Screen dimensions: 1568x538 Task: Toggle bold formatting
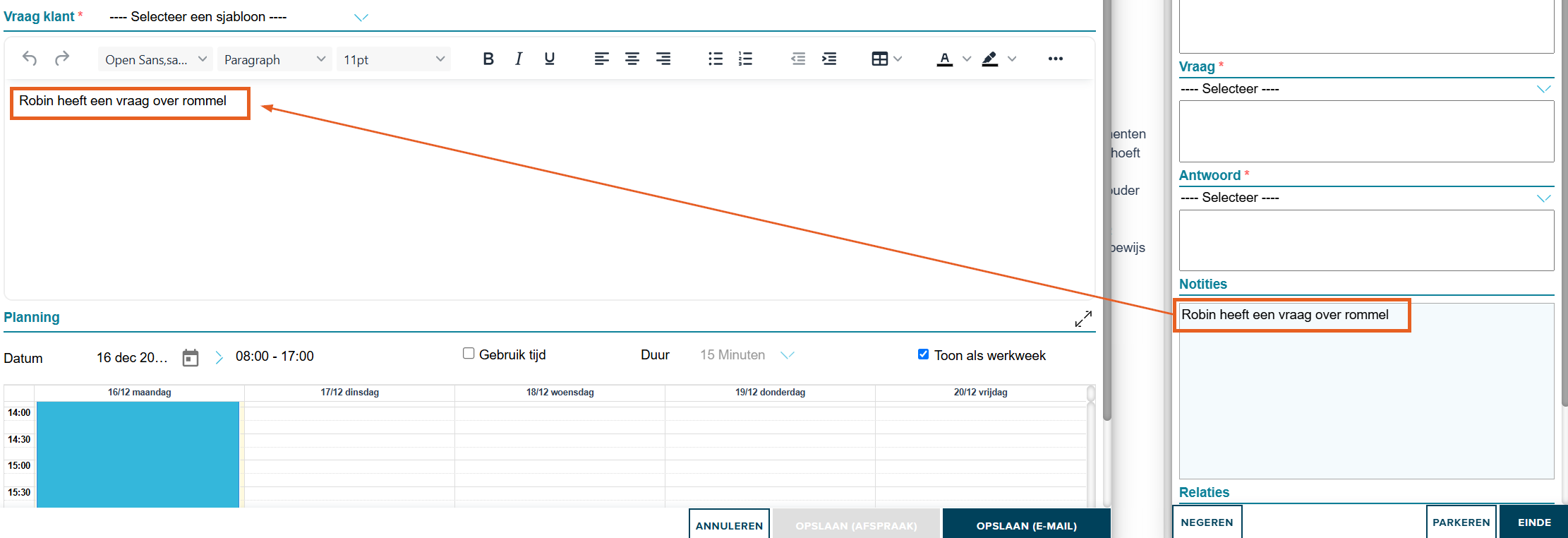click(488, 59)
